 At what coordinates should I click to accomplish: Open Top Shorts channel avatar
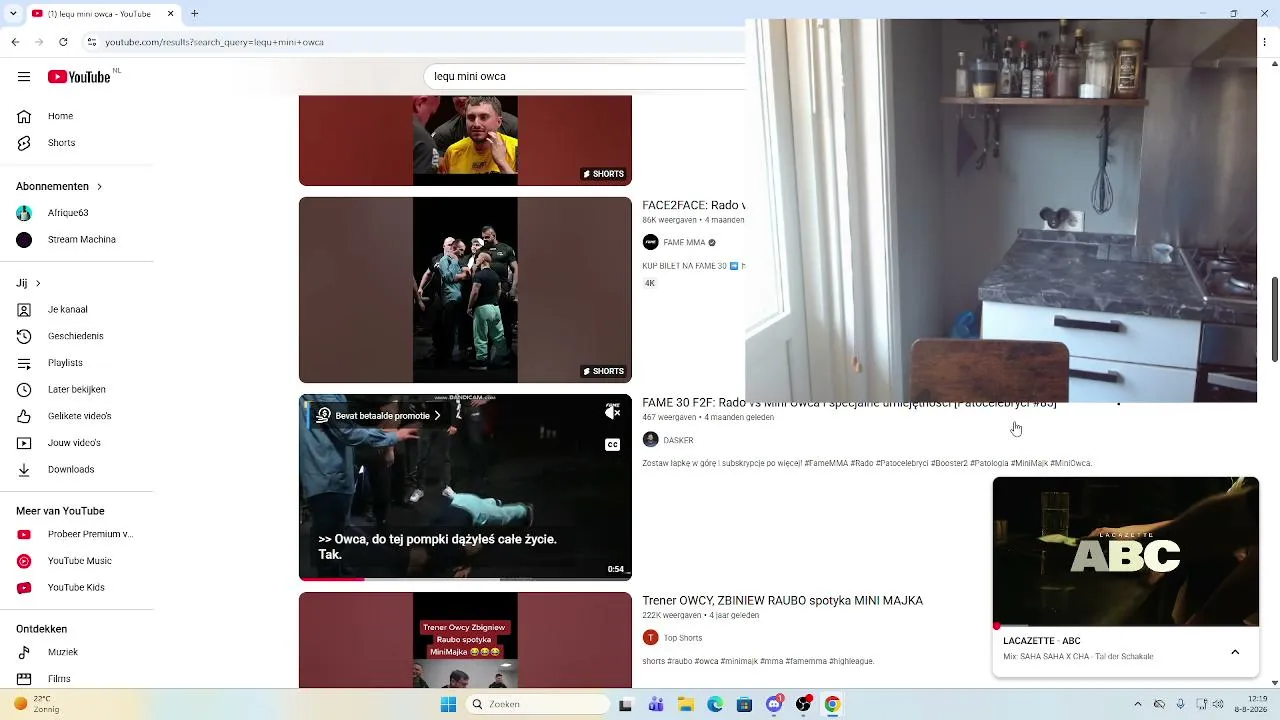pos(650,638)
